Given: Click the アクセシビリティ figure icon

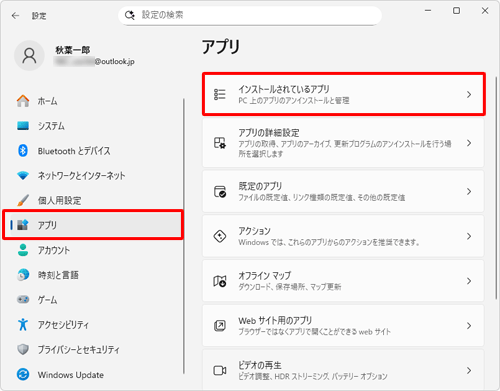Looking at the screenshot, I should click(x=23, y=324).
